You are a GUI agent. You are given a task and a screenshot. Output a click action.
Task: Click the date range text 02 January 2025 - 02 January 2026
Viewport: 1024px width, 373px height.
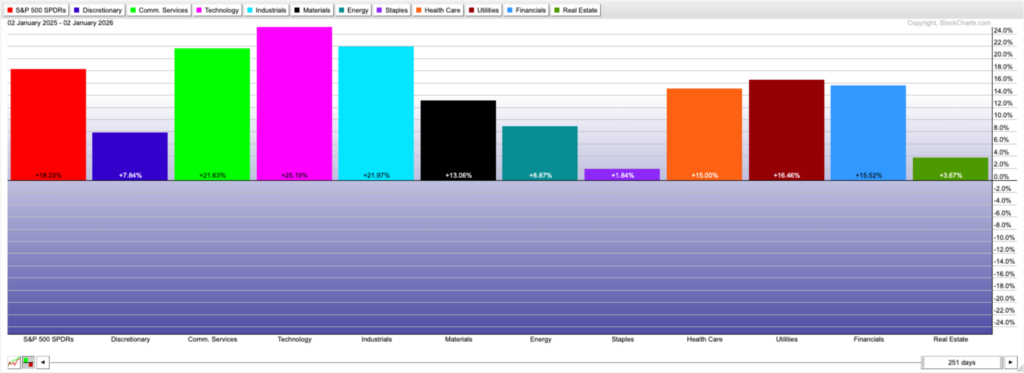tap(60, 23)
